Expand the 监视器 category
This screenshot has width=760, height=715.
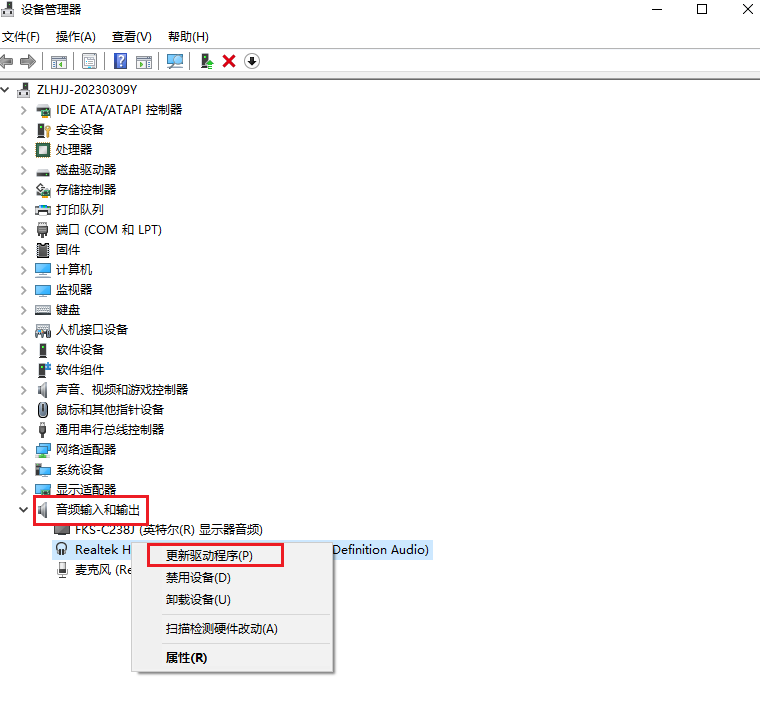coord(23,290)
